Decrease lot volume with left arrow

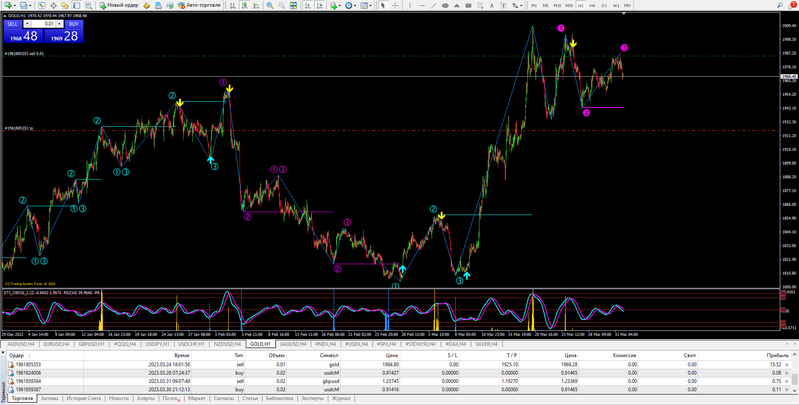(x=28, y=24)
